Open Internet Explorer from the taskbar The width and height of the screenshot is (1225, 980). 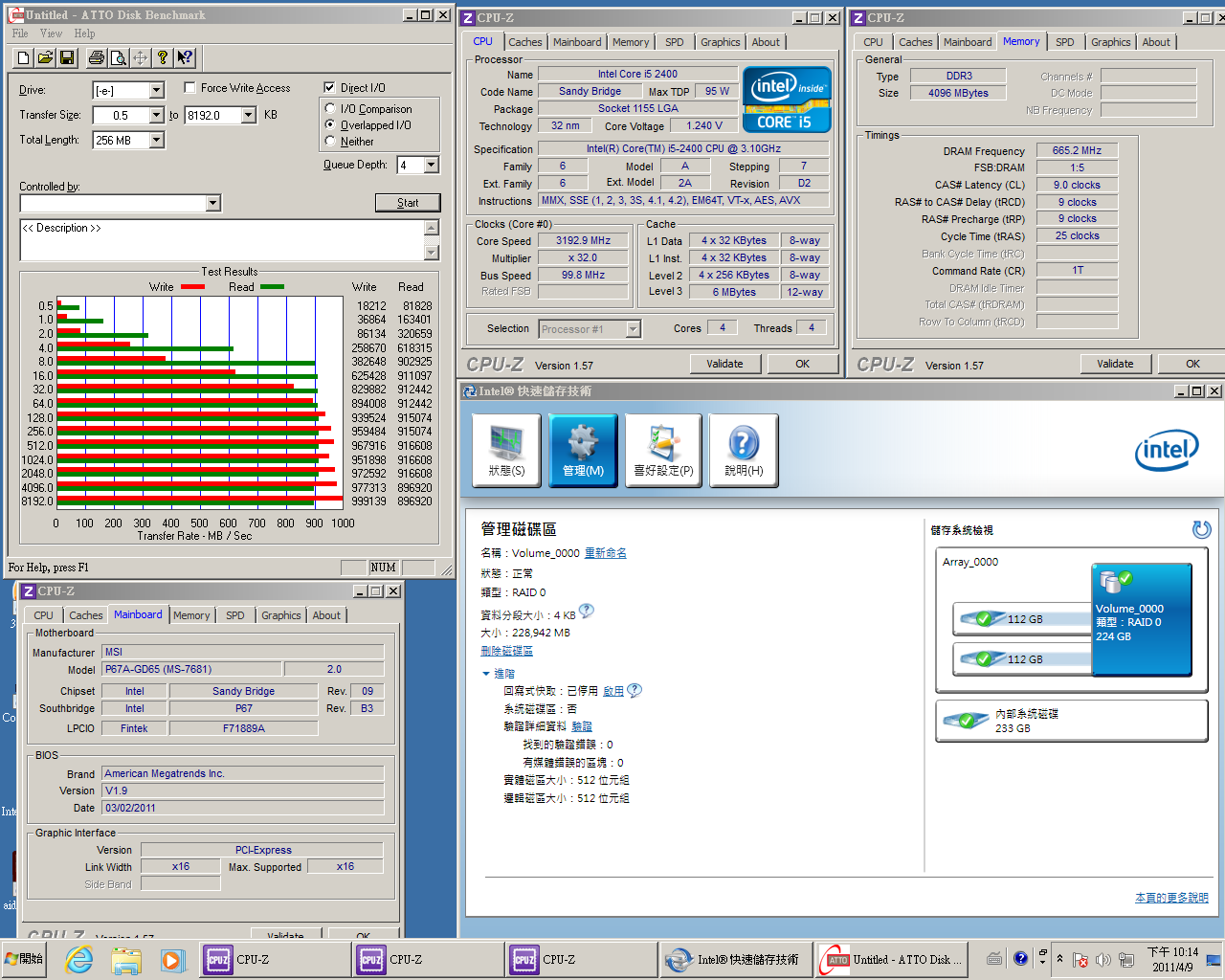(79, 959)
